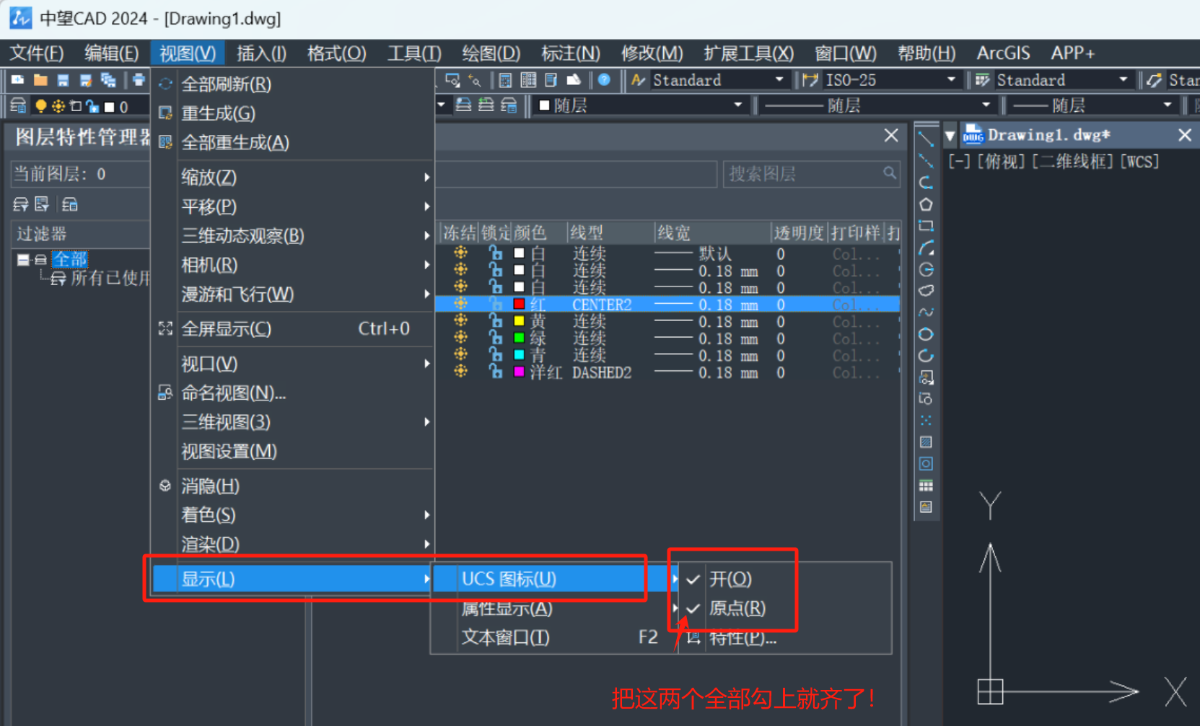Click the Save icon in toolbar
Screen dimensions: 1200x726
pyautogui.click(x=63, y=80)
